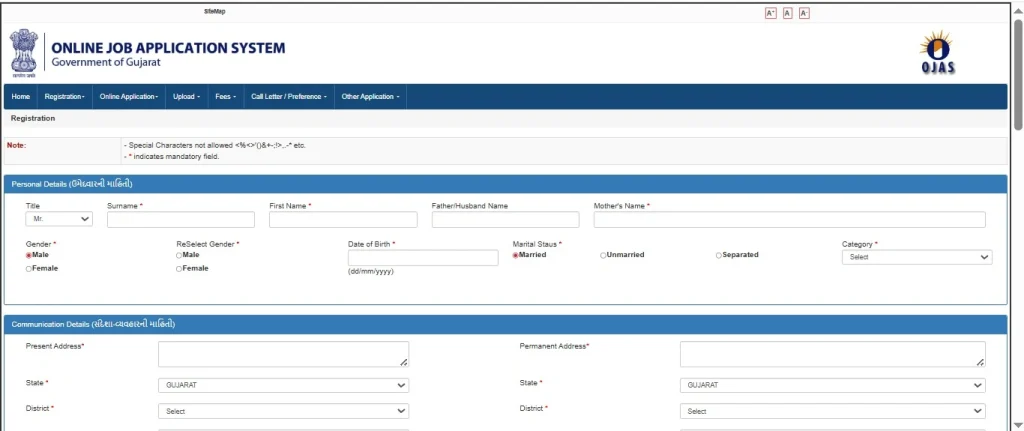Open the Registration menu
The width and height of the screenshot is (1024, 431).
click(65, 97)
